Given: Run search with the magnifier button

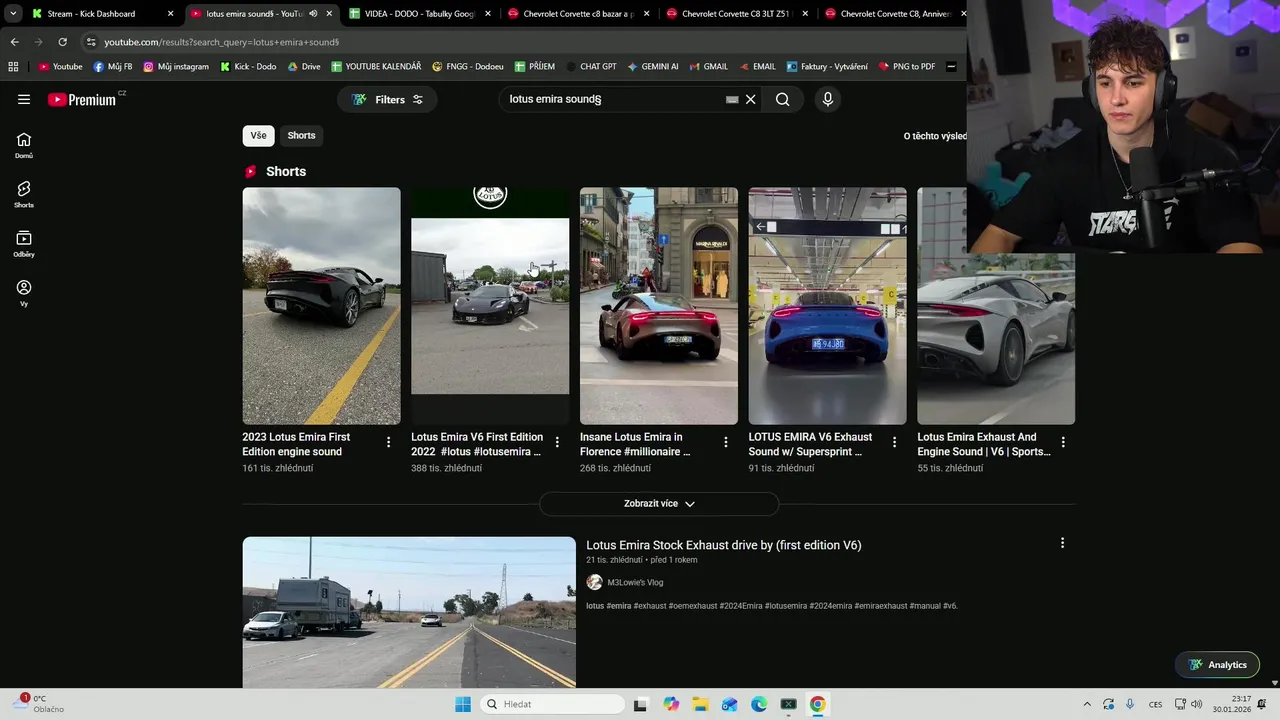Looking at the screenshot, I should point(783,99).
